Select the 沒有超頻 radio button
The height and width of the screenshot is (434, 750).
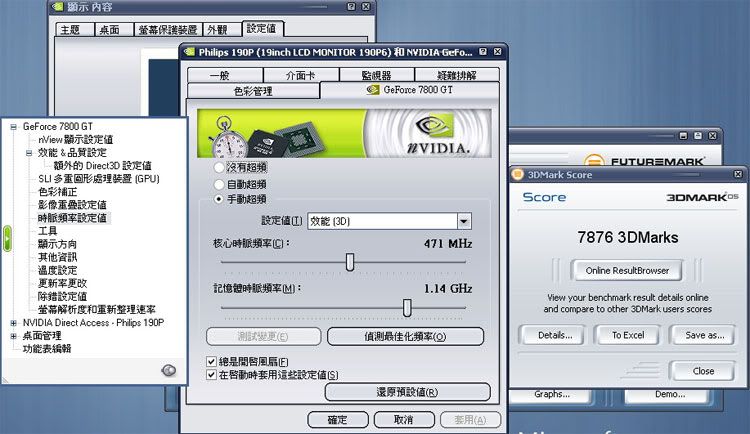tap(220, 169)
